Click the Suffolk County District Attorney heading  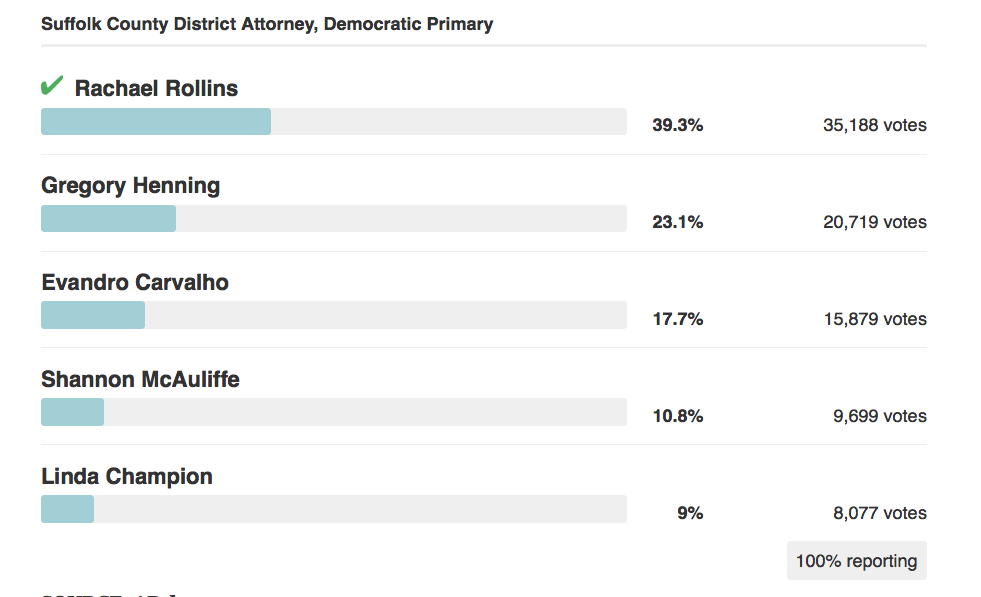tap(267, 24)
